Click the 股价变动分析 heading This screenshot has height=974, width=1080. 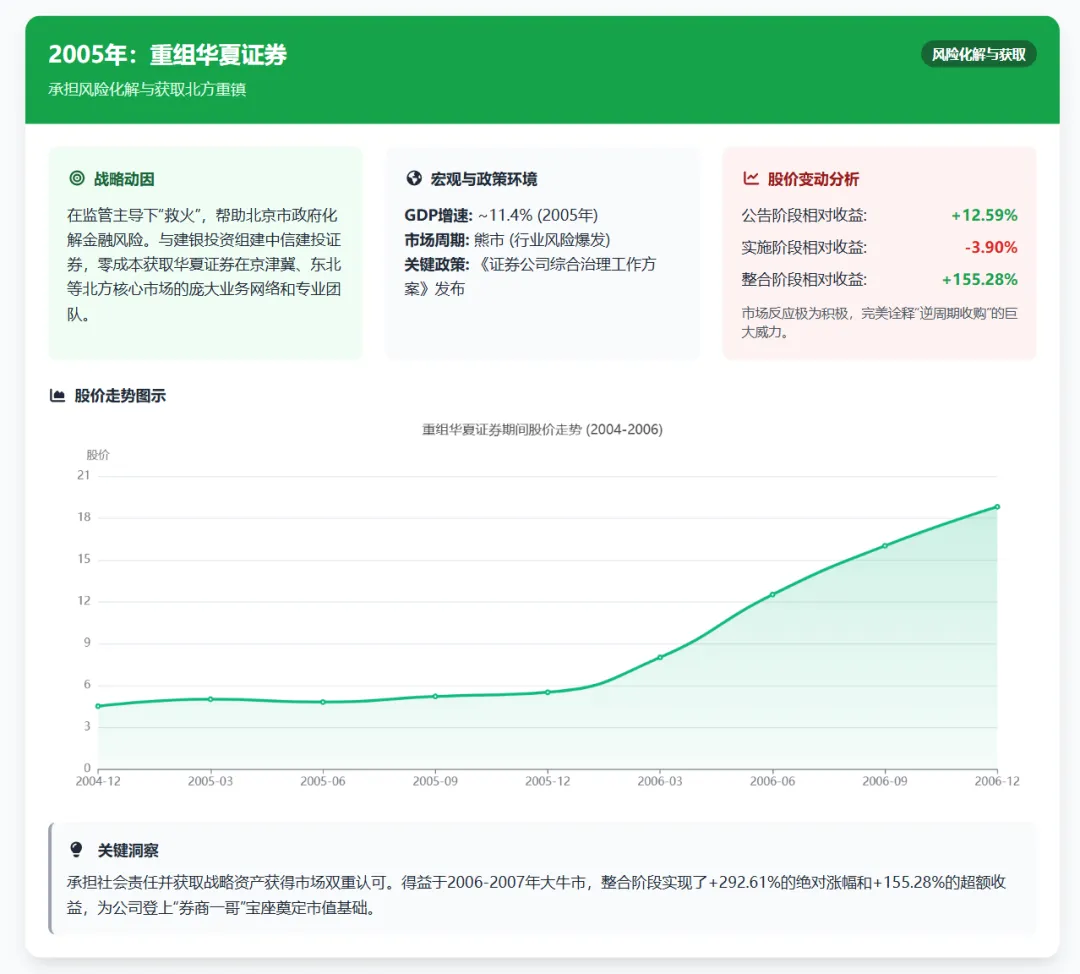pos(813,179)
